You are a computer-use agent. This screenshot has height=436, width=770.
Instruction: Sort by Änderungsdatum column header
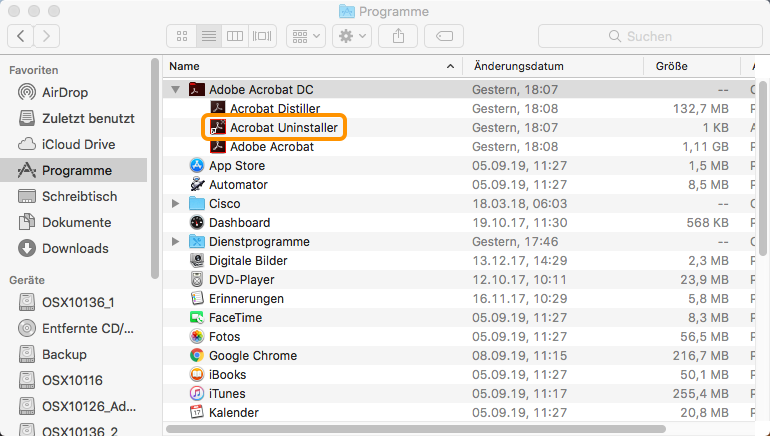553,66
